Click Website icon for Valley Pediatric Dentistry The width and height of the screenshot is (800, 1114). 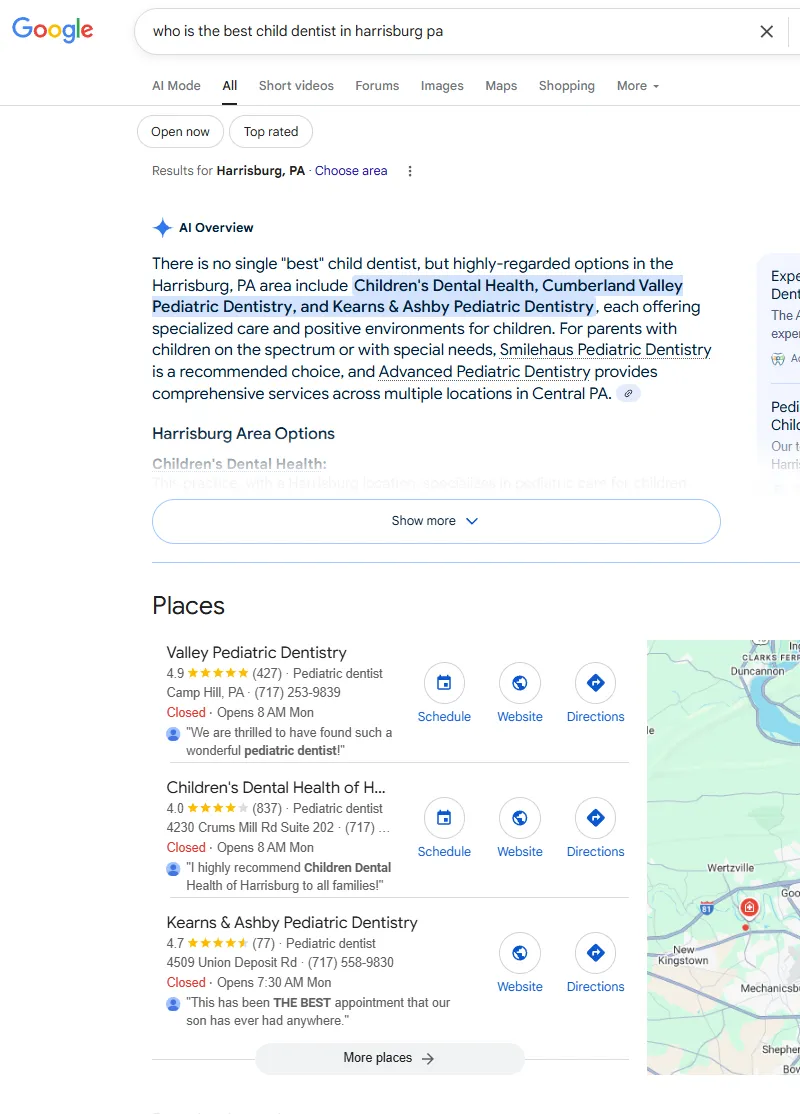[x=520, y=683]
